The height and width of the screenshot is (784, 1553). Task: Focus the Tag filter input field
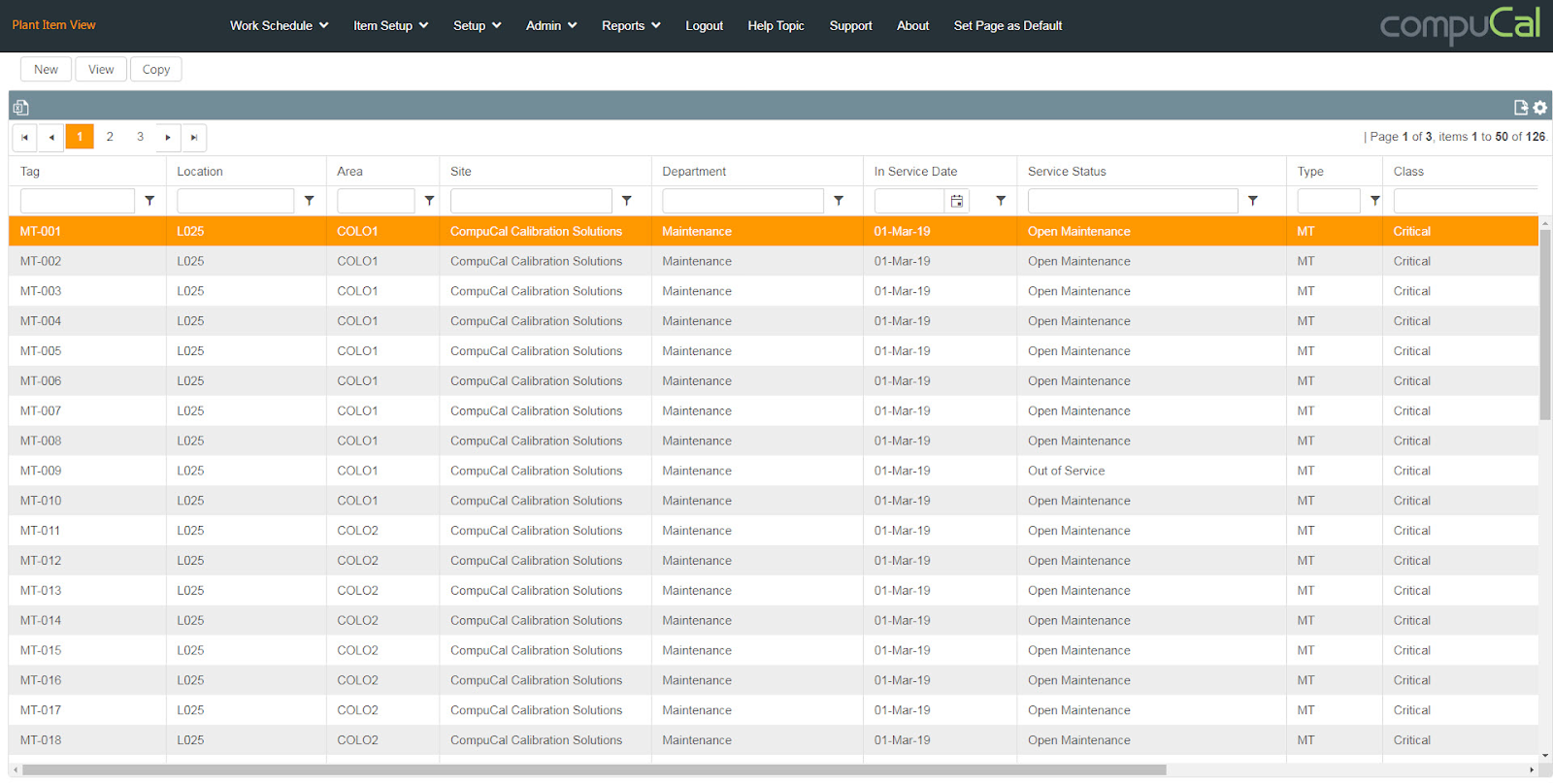click(78, 201)
